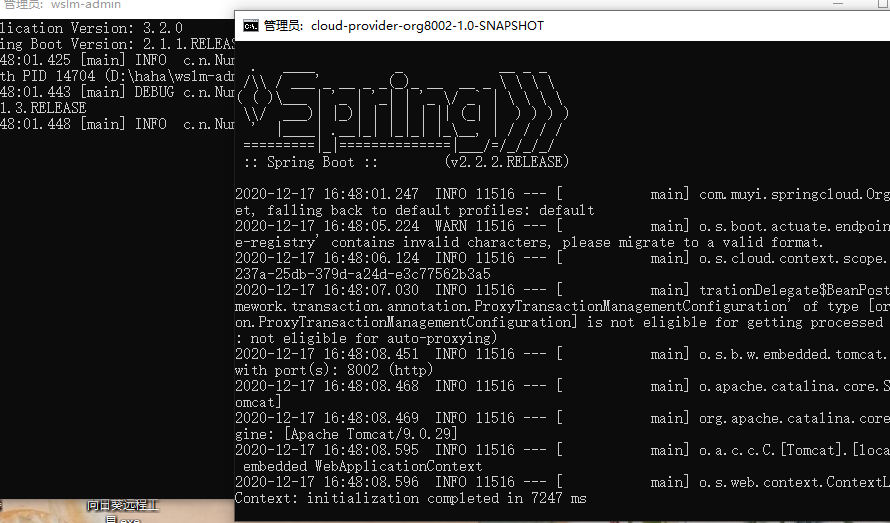
Task: Click 'with port(s): 8002 (http)' text
Action: pos(334,370)
